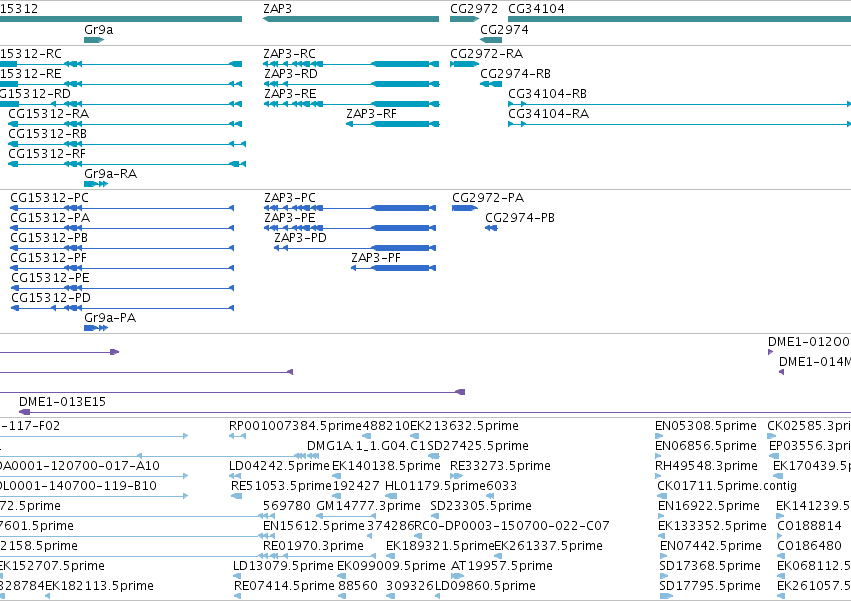Open the RE07414.5prime EST label

(x=284, y=587)
